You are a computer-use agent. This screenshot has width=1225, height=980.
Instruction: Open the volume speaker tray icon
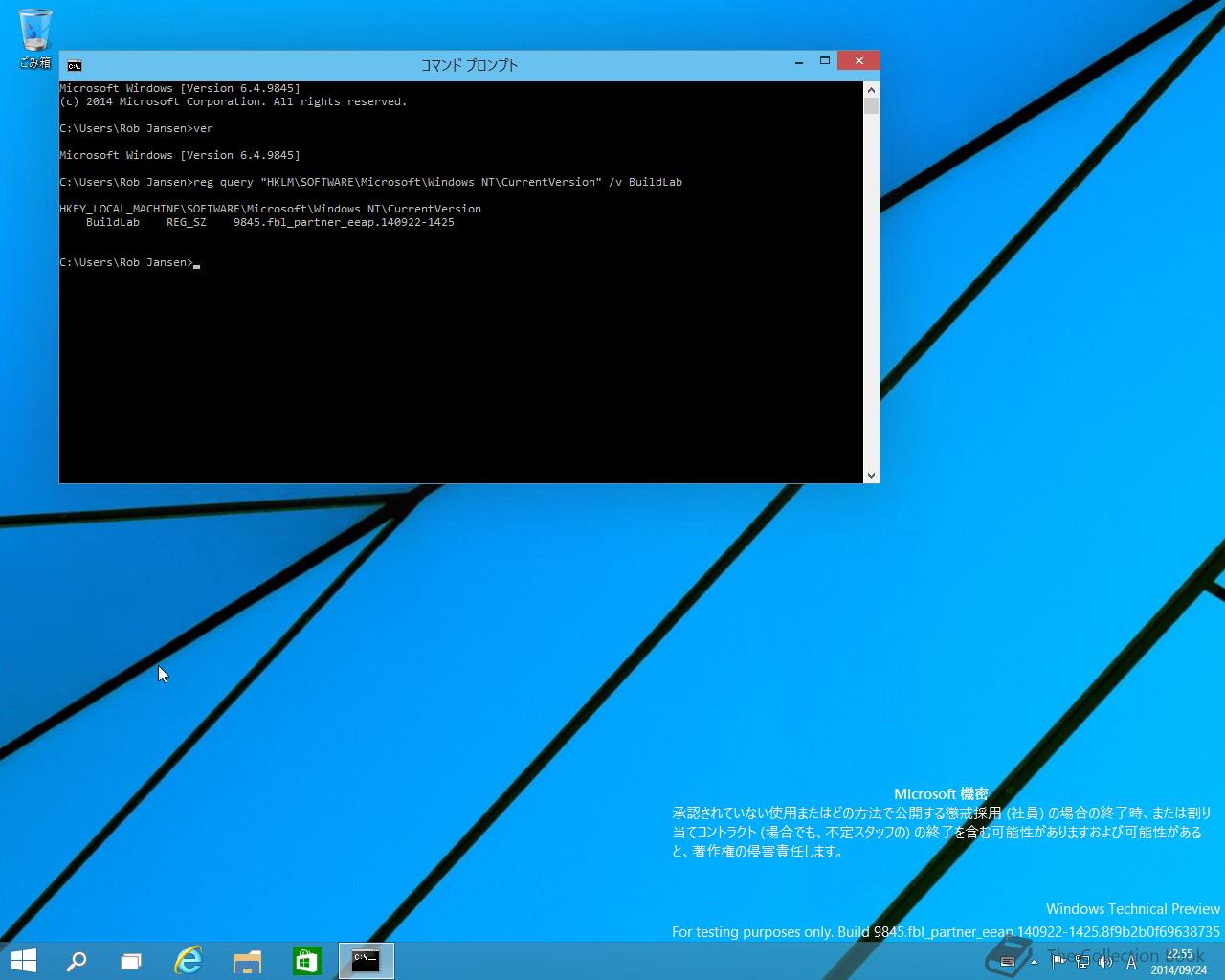pos(1105,962)
